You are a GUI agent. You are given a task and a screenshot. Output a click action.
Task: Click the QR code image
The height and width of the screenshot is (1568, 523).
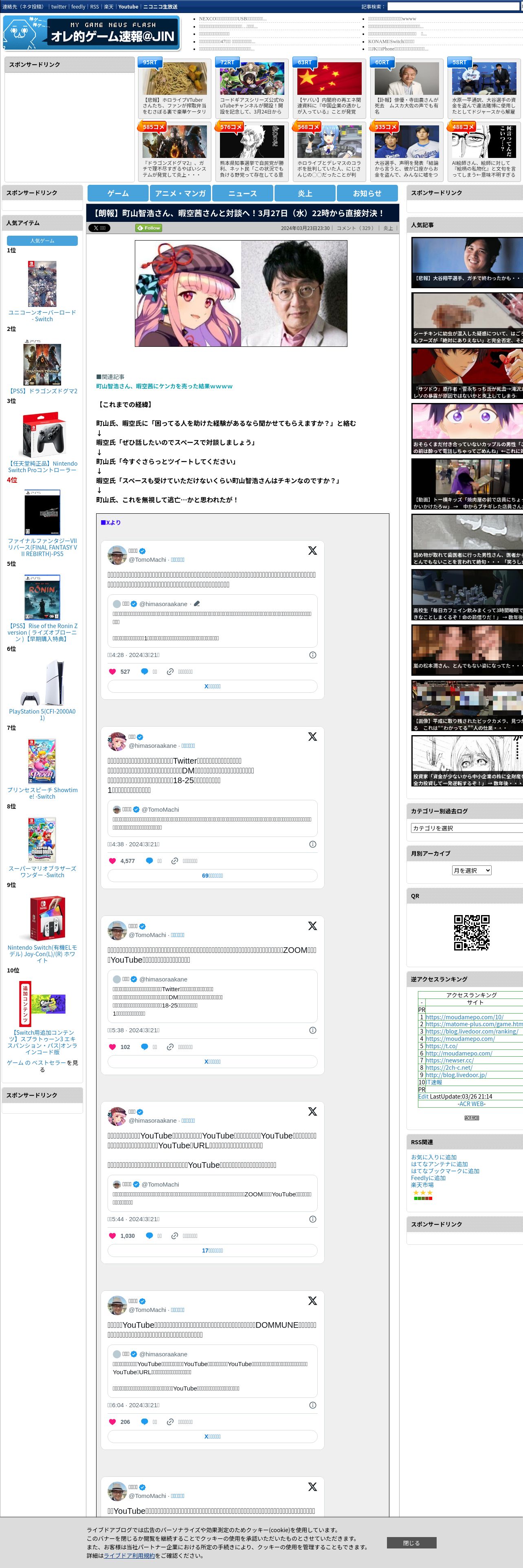click(x=471, y=932)
